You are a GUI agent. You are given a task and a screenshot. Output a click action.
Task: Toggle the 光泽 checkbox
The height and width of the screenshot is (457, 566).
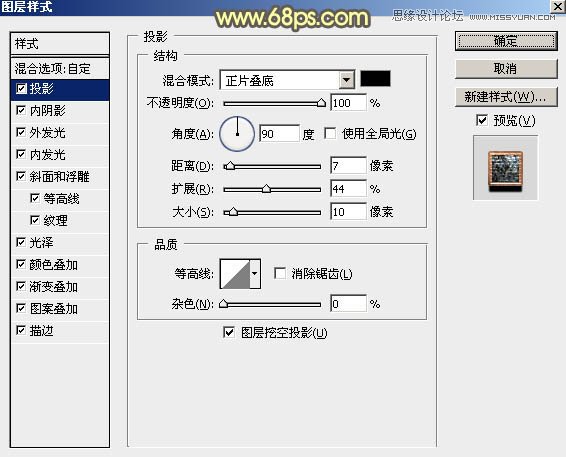[x=21, y=243]
